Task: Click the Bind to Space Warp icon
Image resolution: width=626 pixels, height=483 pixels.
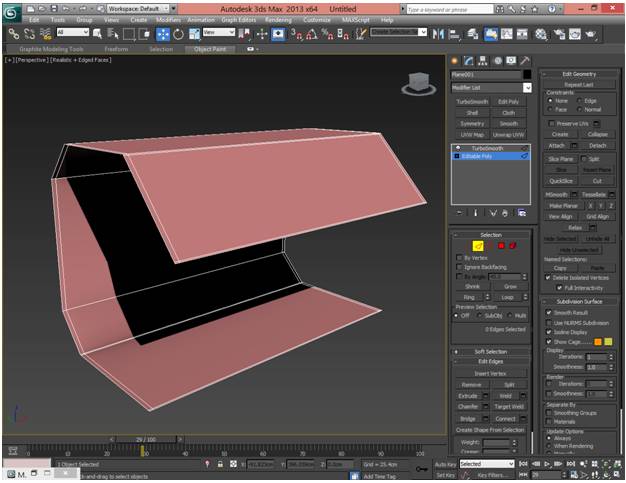Action: (x=46, y=34)
